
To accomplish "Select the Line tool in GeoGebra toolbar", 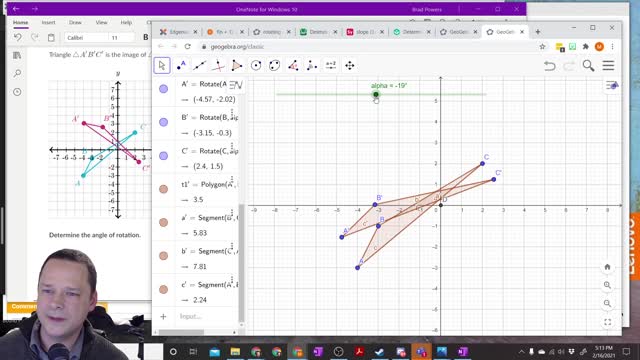I will point(200,65).
